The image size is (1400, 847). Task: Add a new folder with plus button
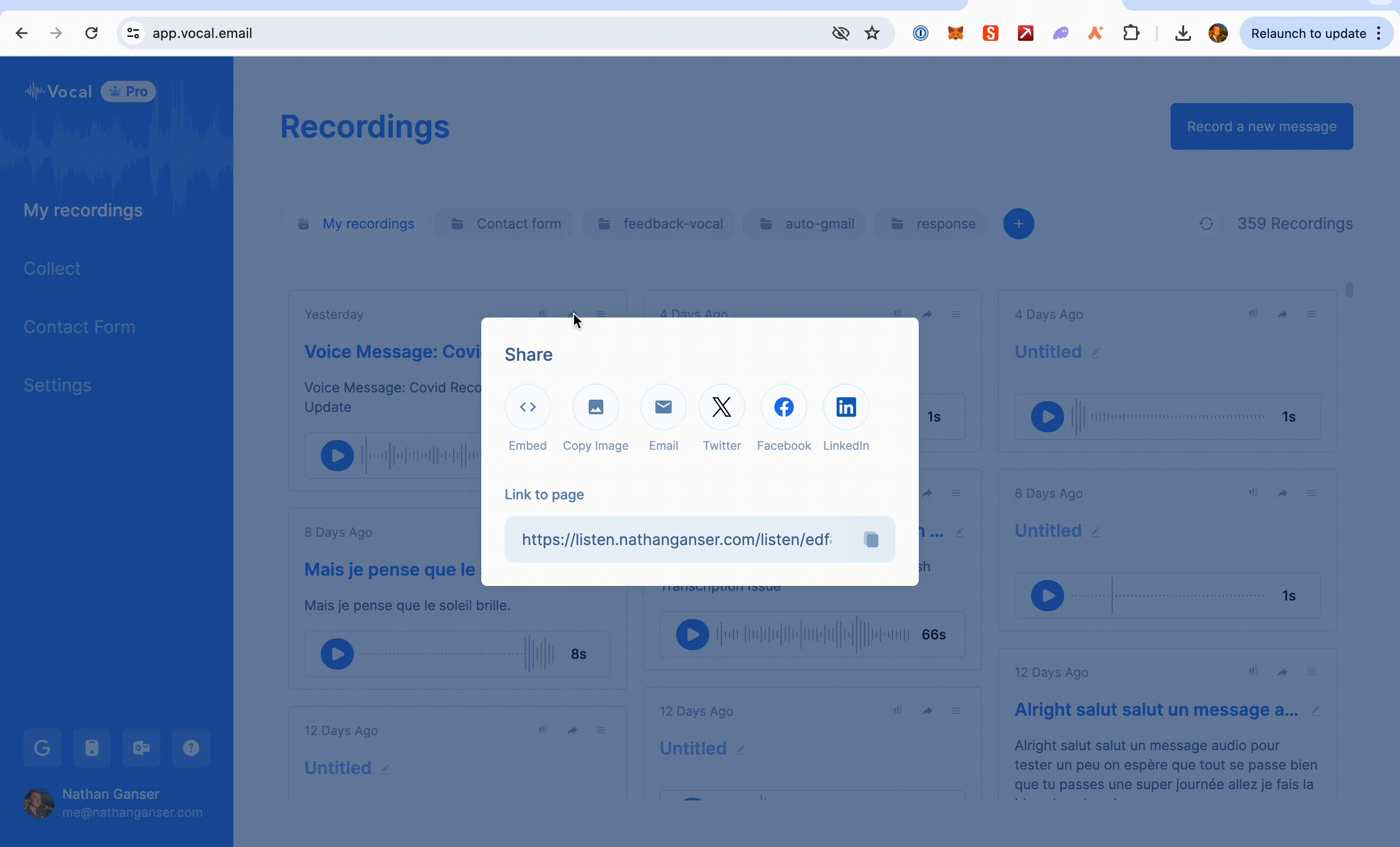coord(1019,224)
